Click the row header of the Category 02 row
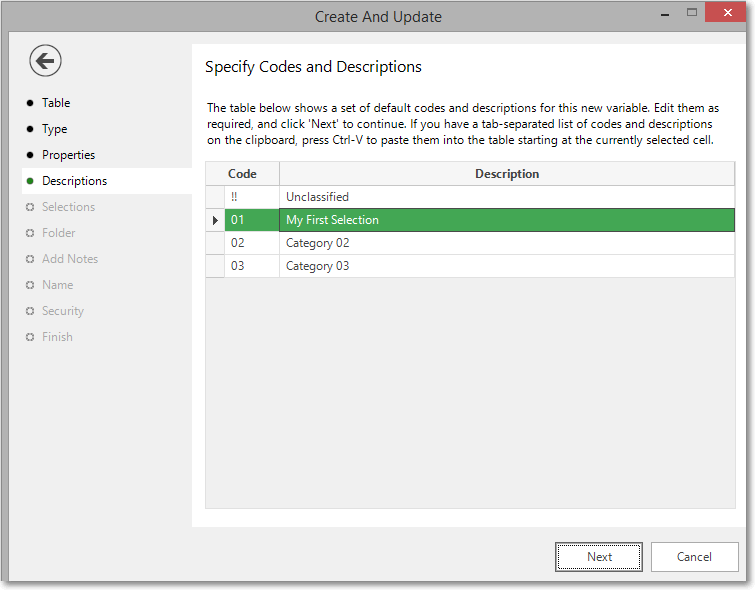Viewport: 755px width, 590px height. [215, 243]
